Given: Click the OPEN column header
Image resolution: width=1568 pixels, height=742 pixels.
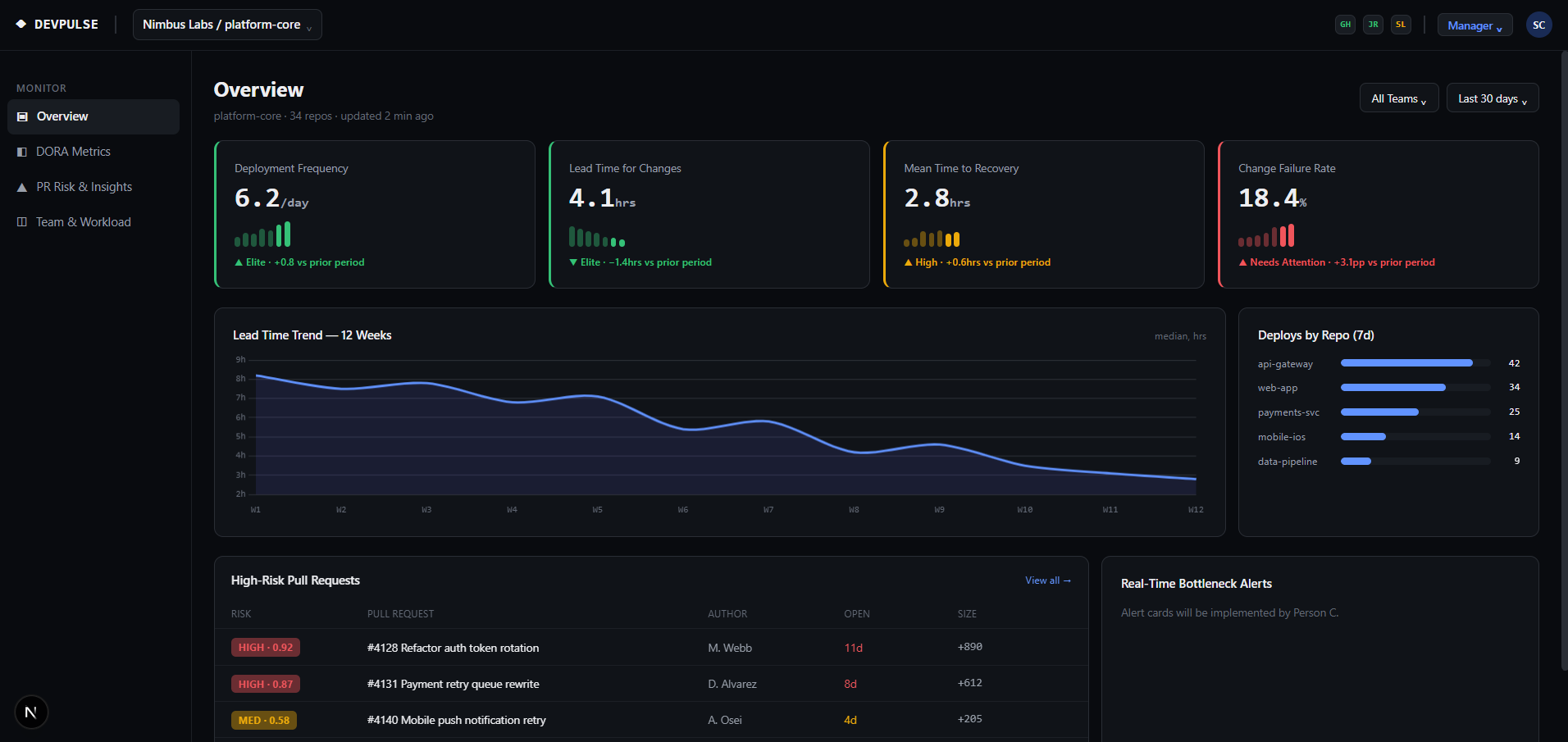Looking at the screenshot, I should click(x=857, y=614).
